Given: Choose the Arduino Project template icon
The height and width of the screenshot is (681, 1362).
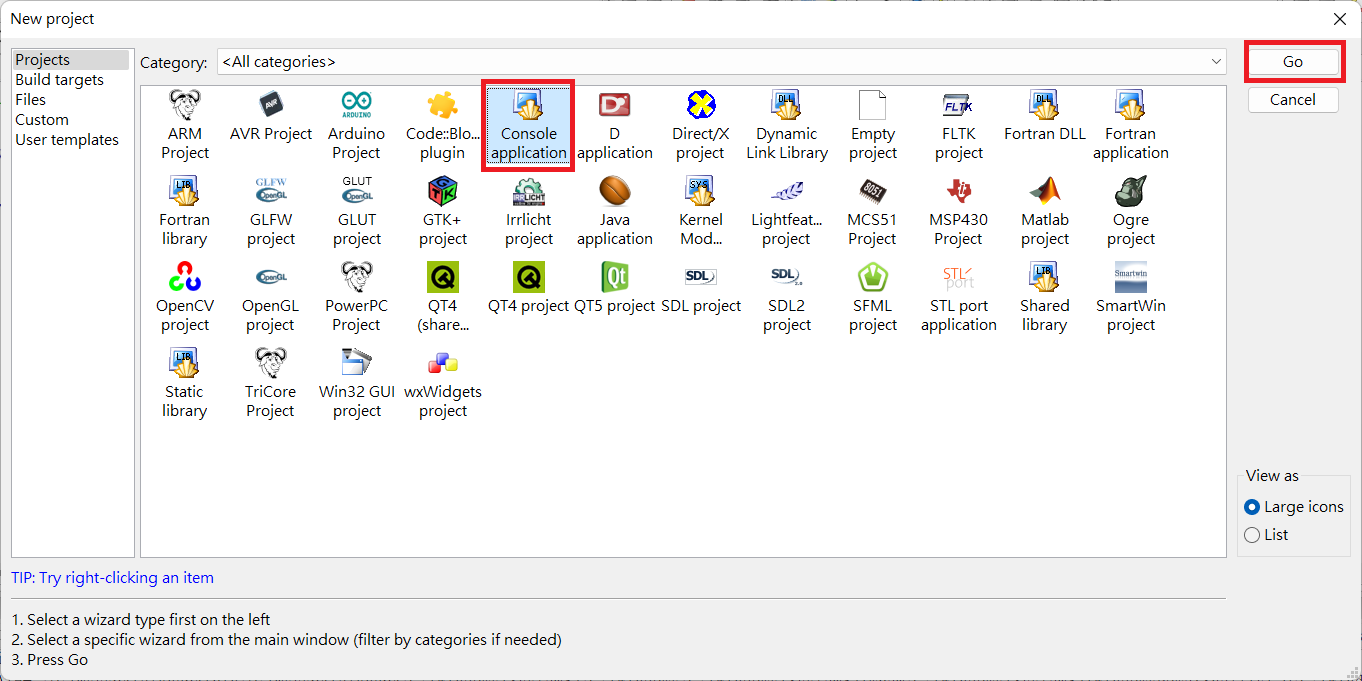Looking at the screenshot, I should pyautogui.click(x=356, y=106).
